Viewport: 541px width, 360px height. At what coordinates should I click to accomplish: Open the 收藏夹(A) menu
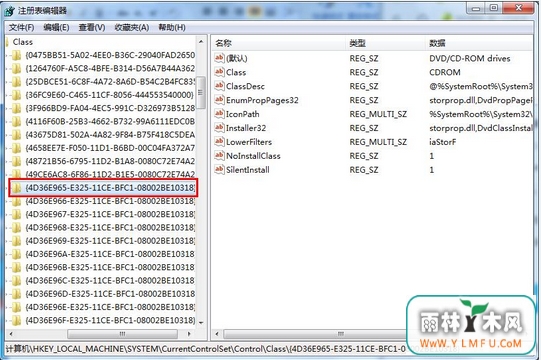click(132, 27)
